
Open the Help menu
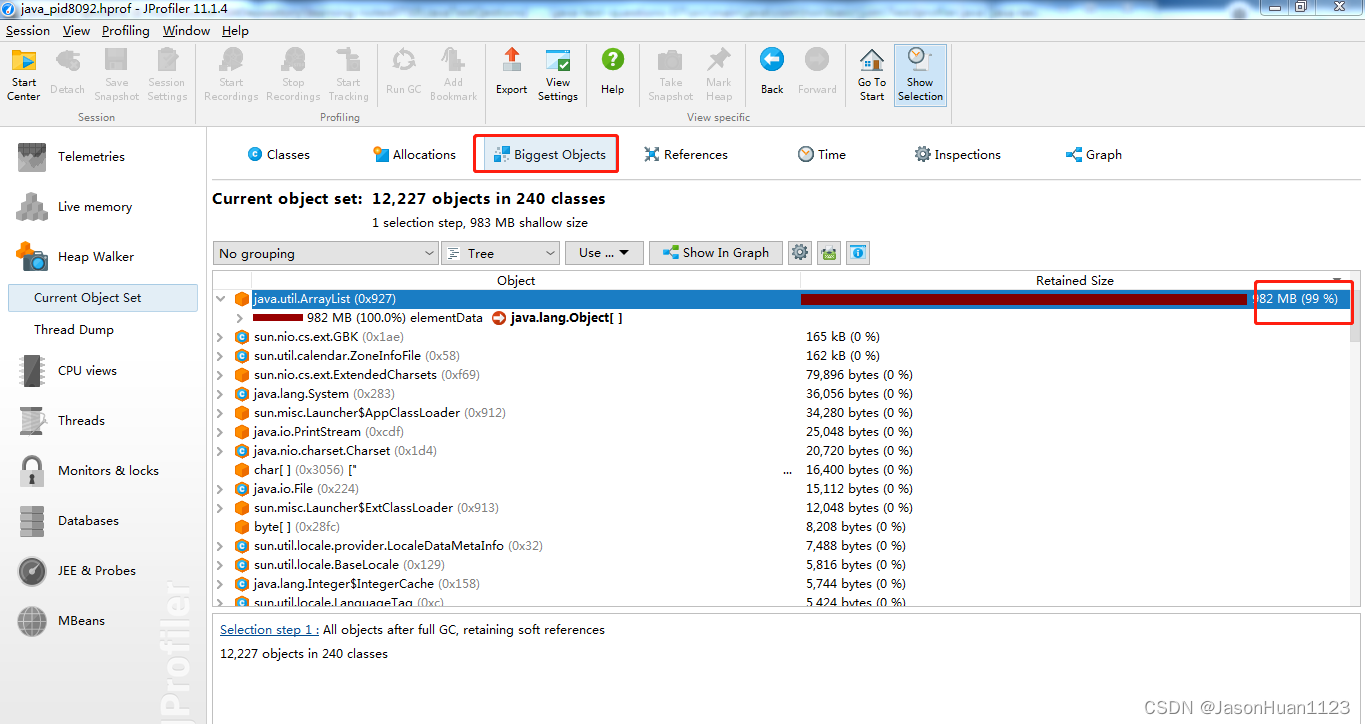235,31
